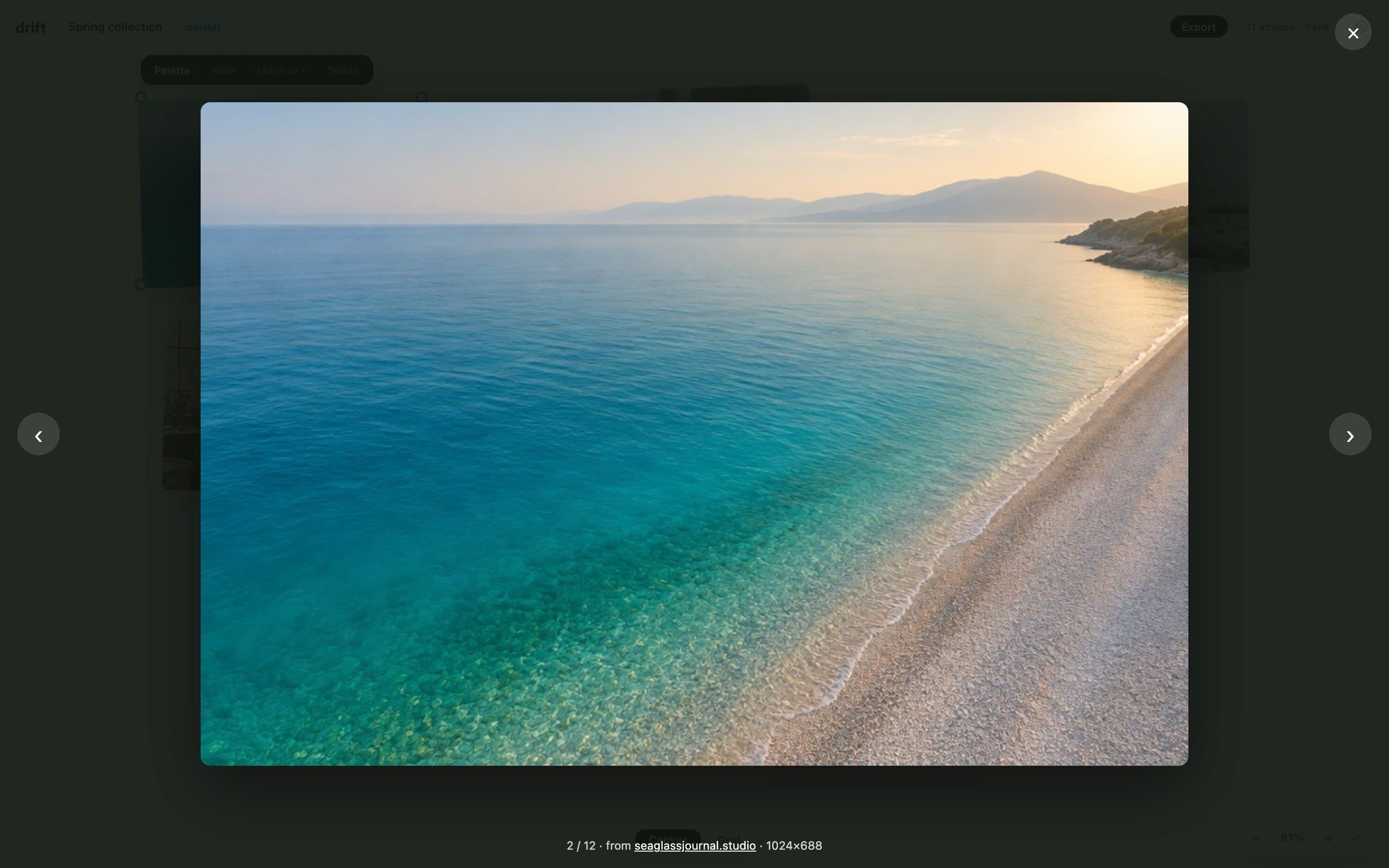Click the dimmed Delete toolbar item

tap(342, 70)
